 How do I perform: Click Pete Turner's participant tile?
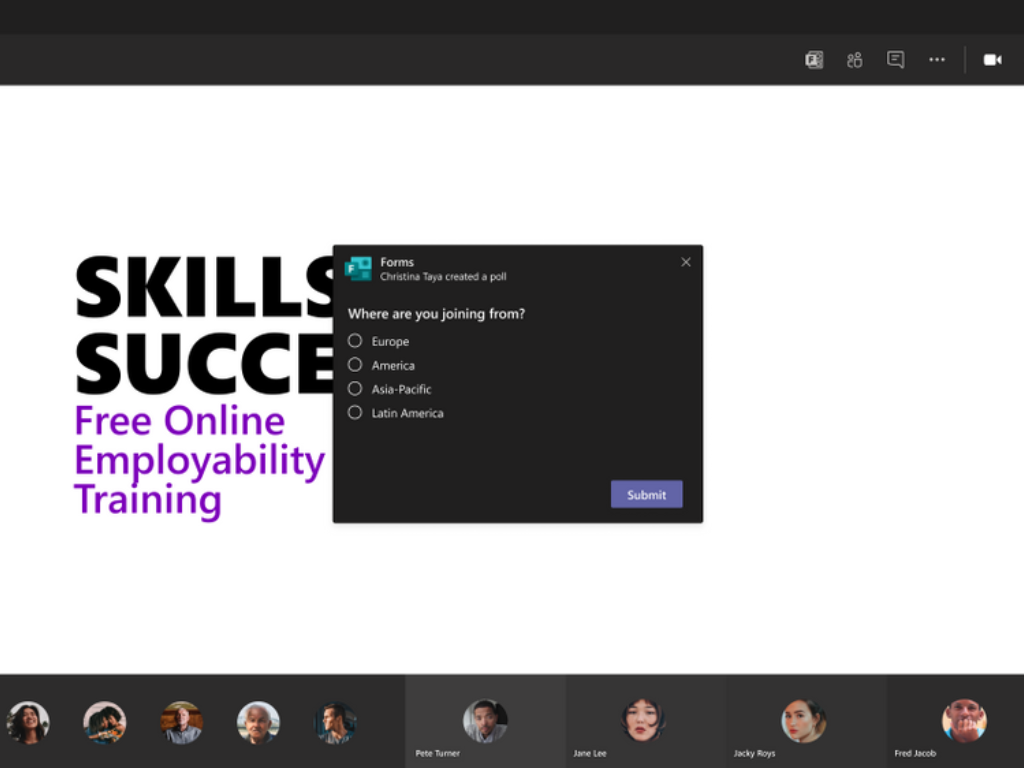tap(485, 721)
